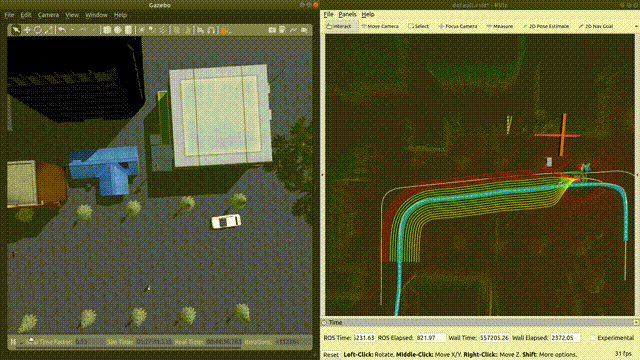This screenshot has height=360, width=640.
Task: Expand the RViz toolbar overflow arrow
Action: pos(636,26)
